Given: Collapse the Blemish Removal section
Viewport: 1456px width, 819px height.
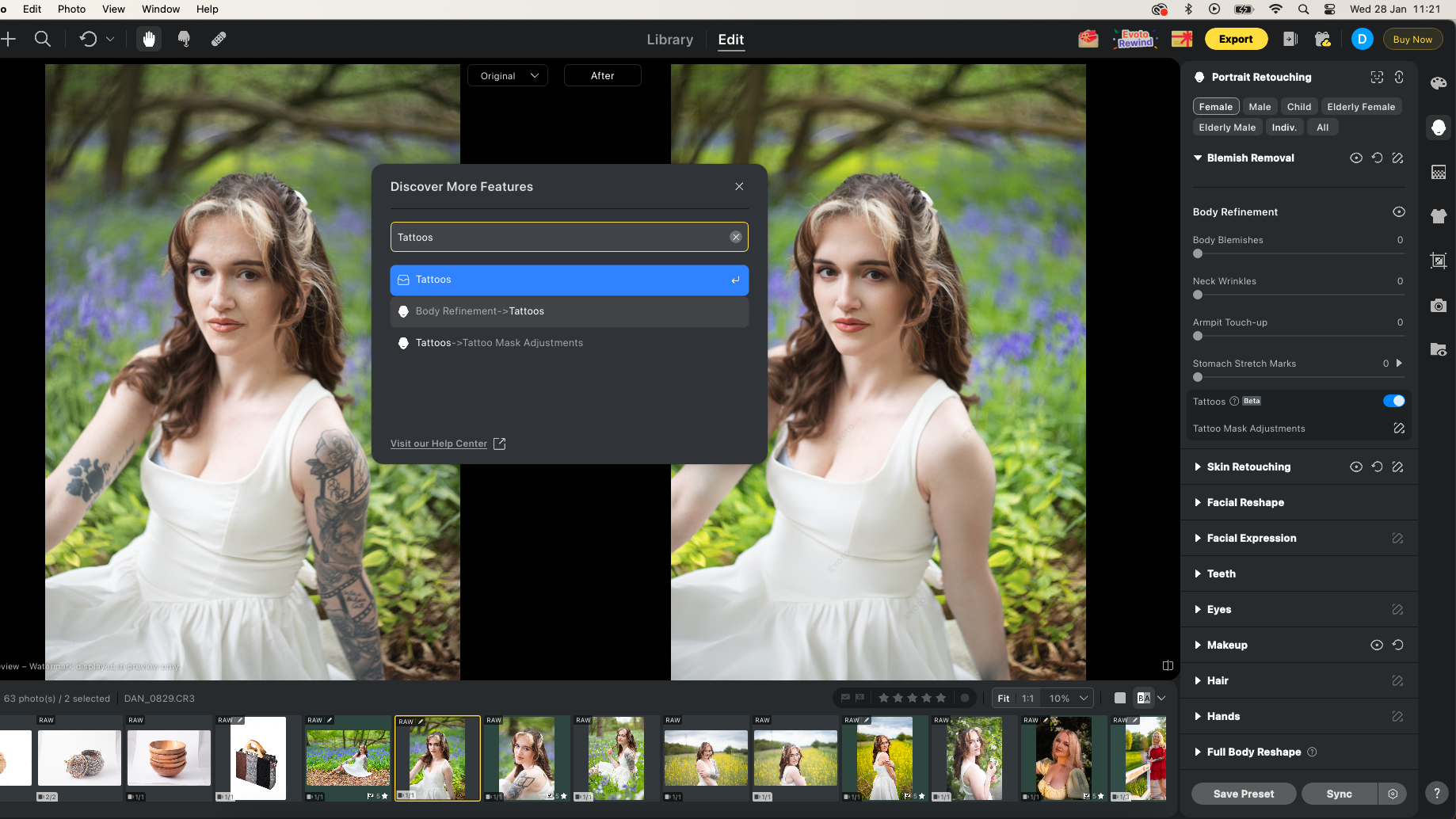Looking at the screenshot, I should coord(1199,158).
